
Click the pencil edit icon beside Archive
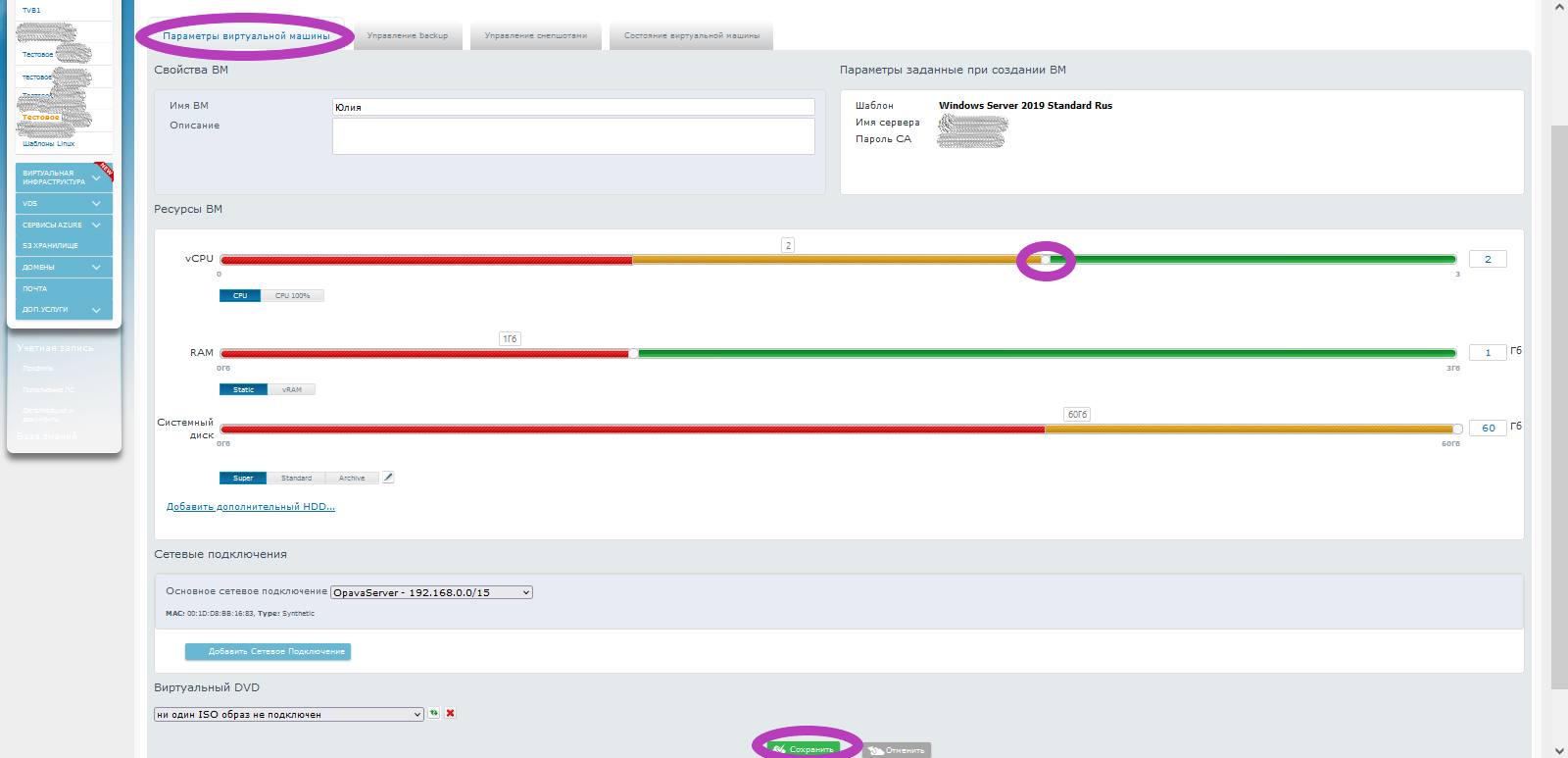click(x=388, y=478)
